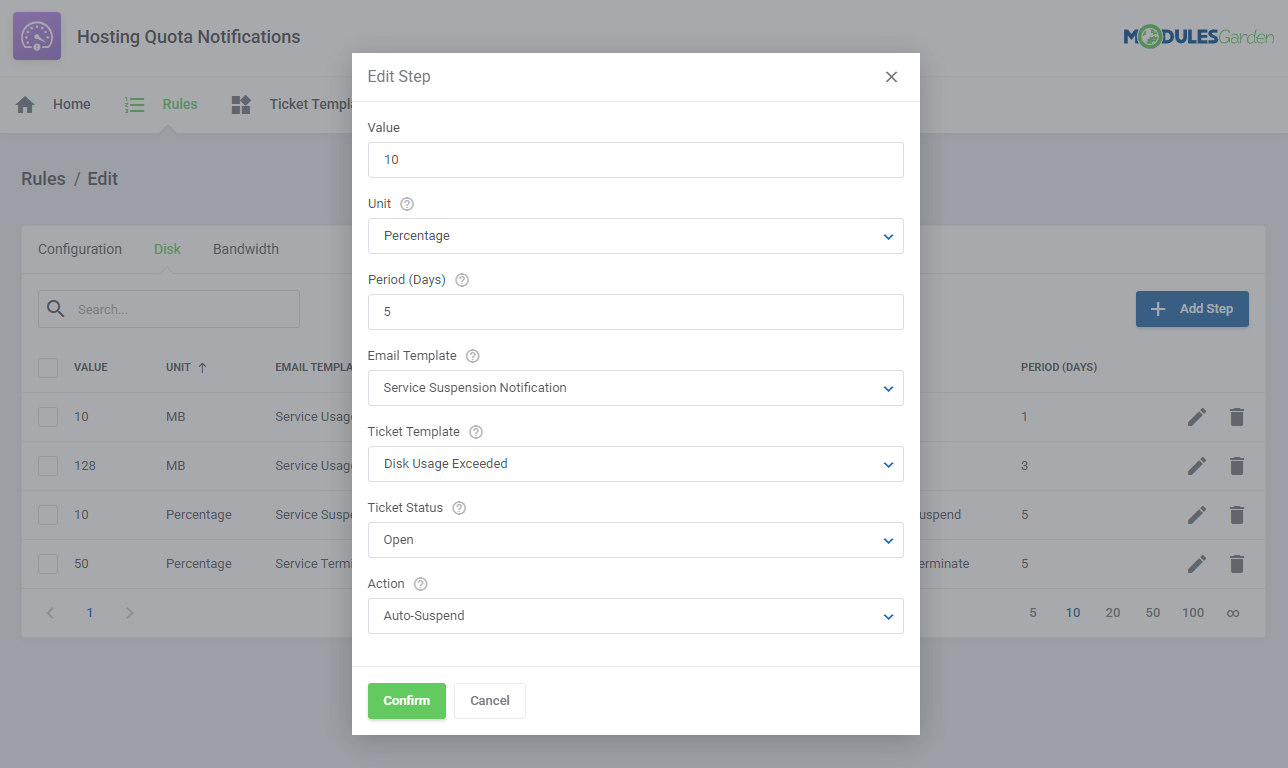This screenshot has width=1288, height=768.
Task: Delete the 10 MB step row
Action: point(1237,416)
